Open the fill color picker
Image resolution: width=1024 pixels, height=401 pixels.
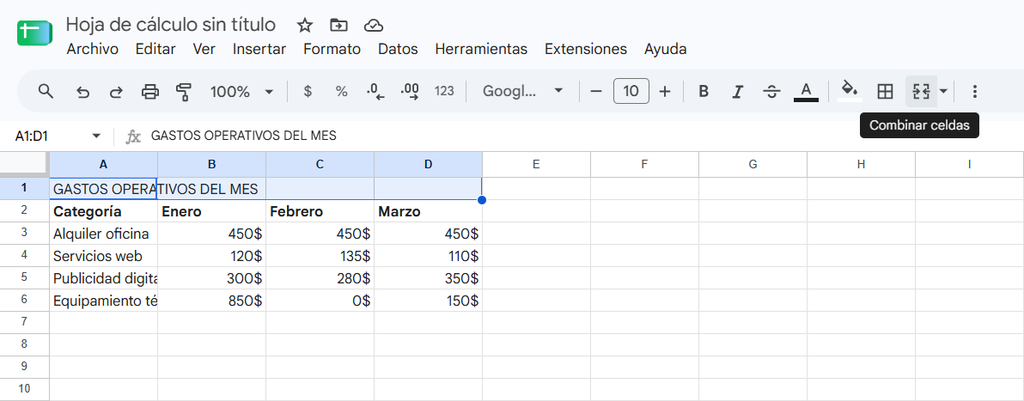(x=850, y=91)
